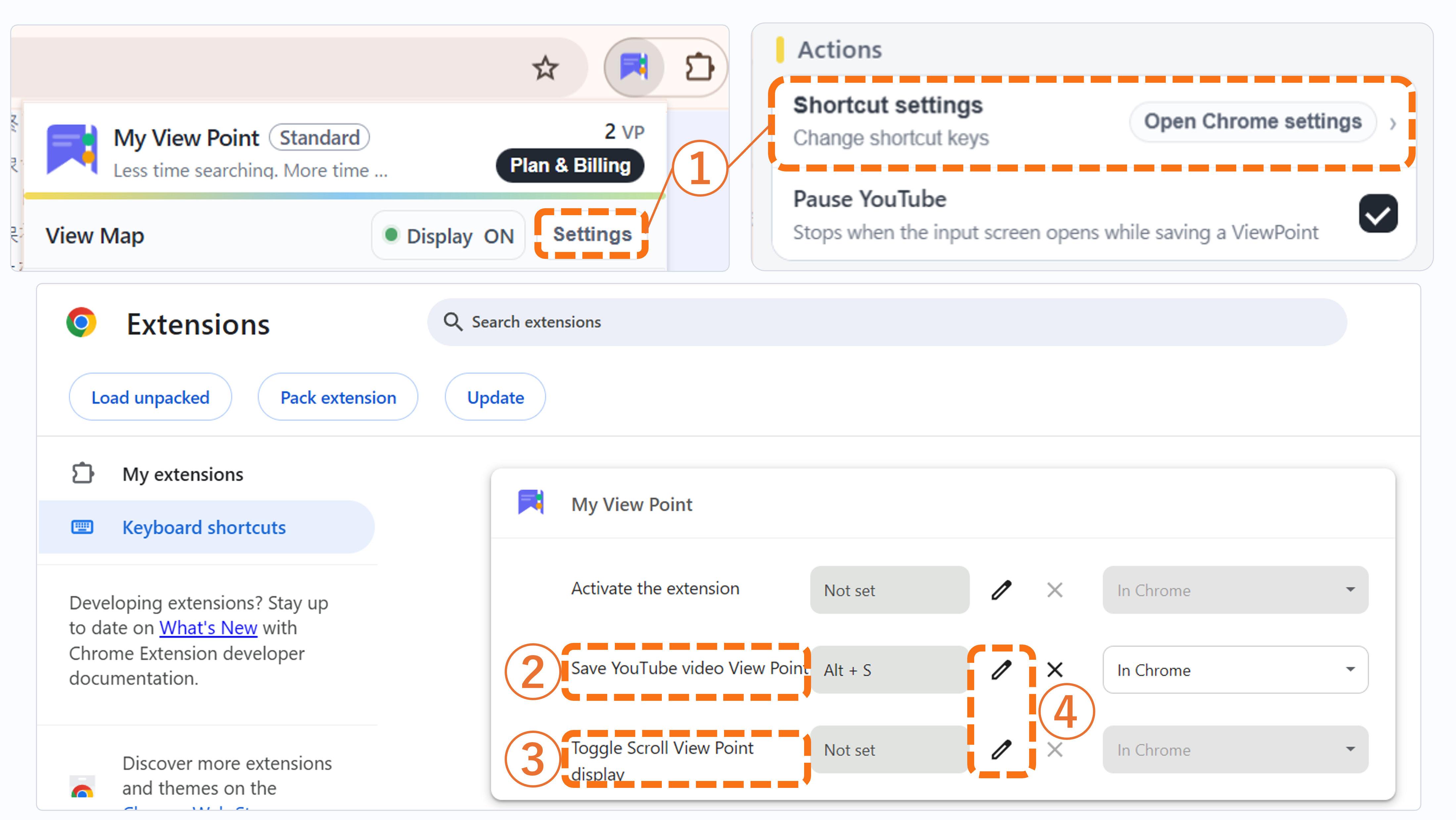Click the Actions section title

click(839, 50)
